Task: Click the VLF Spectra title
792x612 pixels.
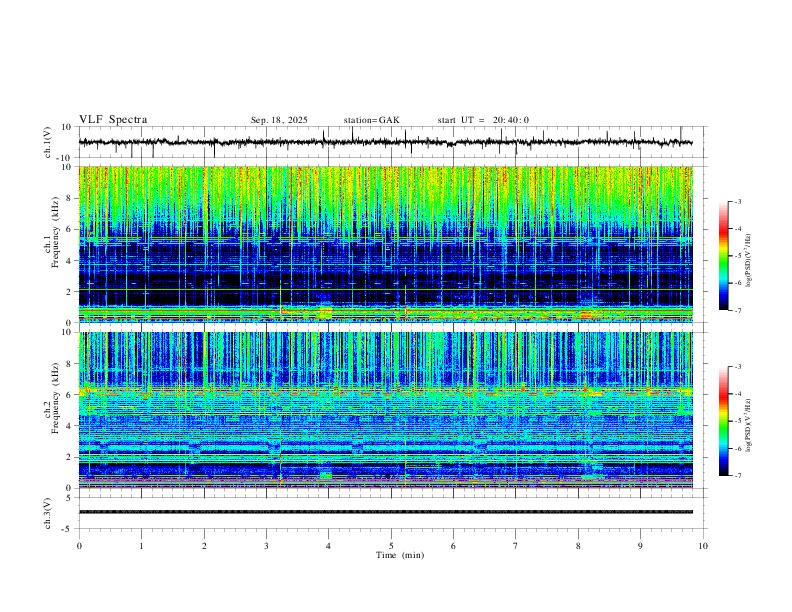Action: click(113, 120)
